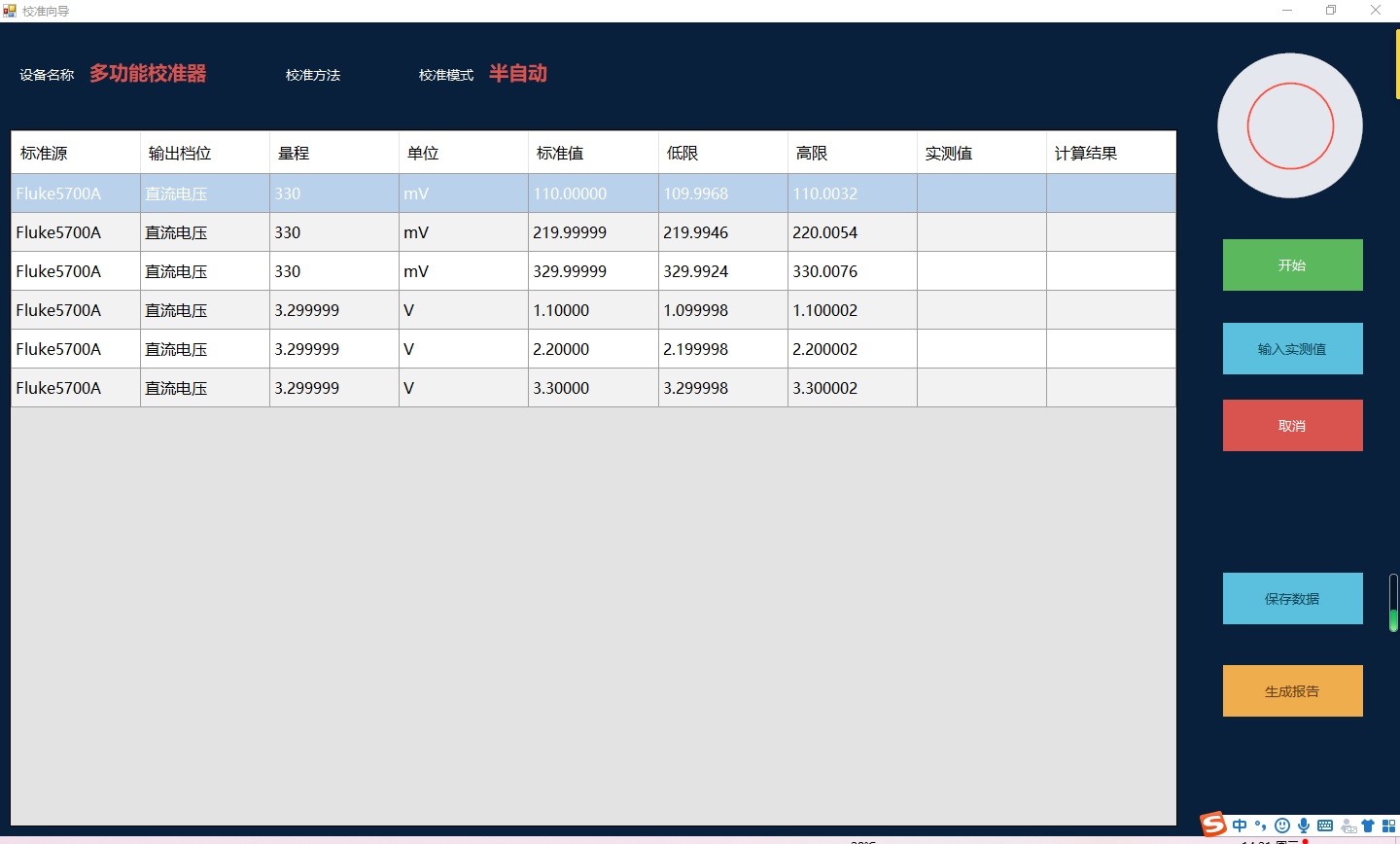Click the 实测值 cell in the 1.10000 row
Screen dimensions: 1400x844
pos(982,310)
